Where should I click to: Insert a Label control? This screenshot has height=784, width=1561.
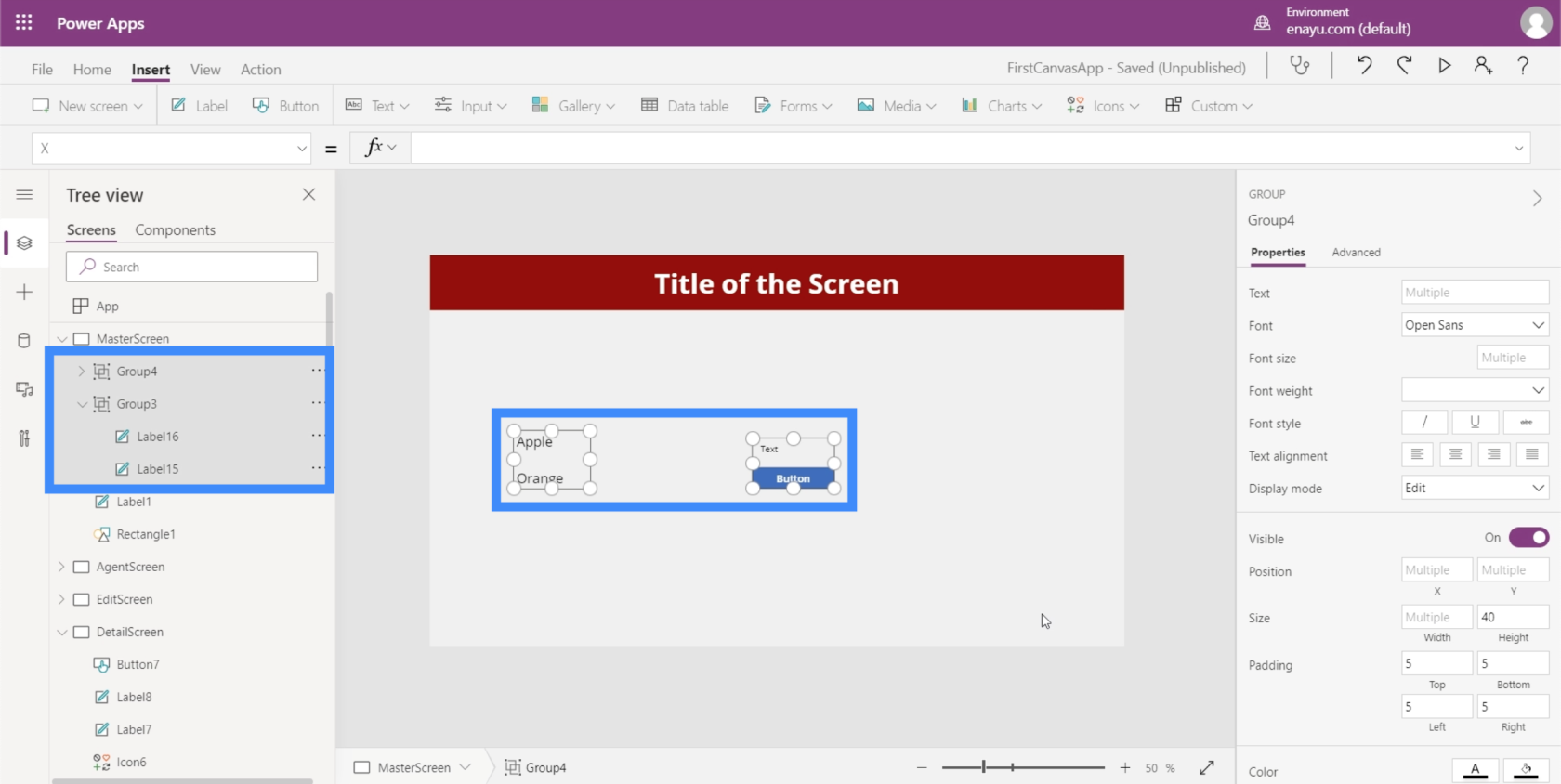(x=199, y=106)
